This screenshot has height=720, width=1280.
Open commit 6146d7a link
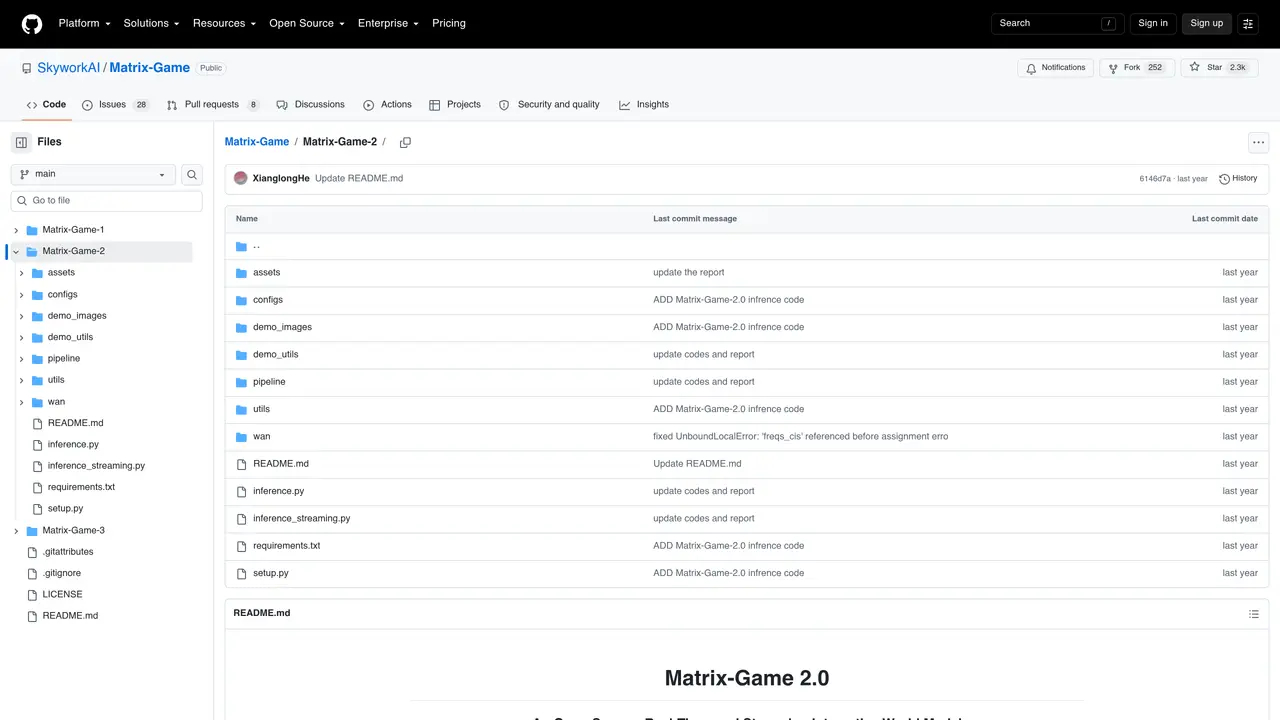point(1155,179)
